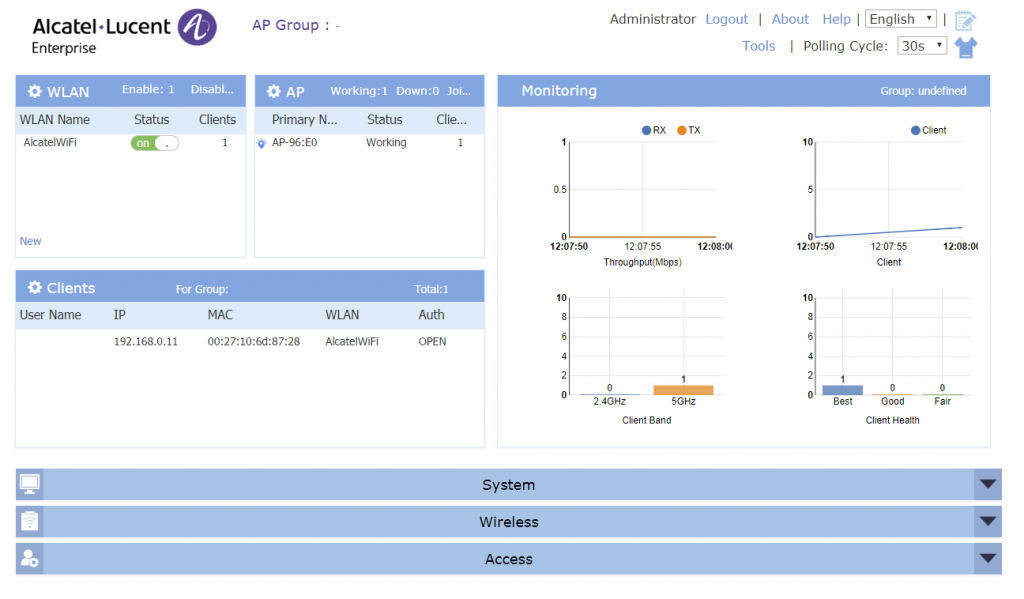Expand the System section arrow
This screenshot has height=599, width=1024.
pos(987,485)
